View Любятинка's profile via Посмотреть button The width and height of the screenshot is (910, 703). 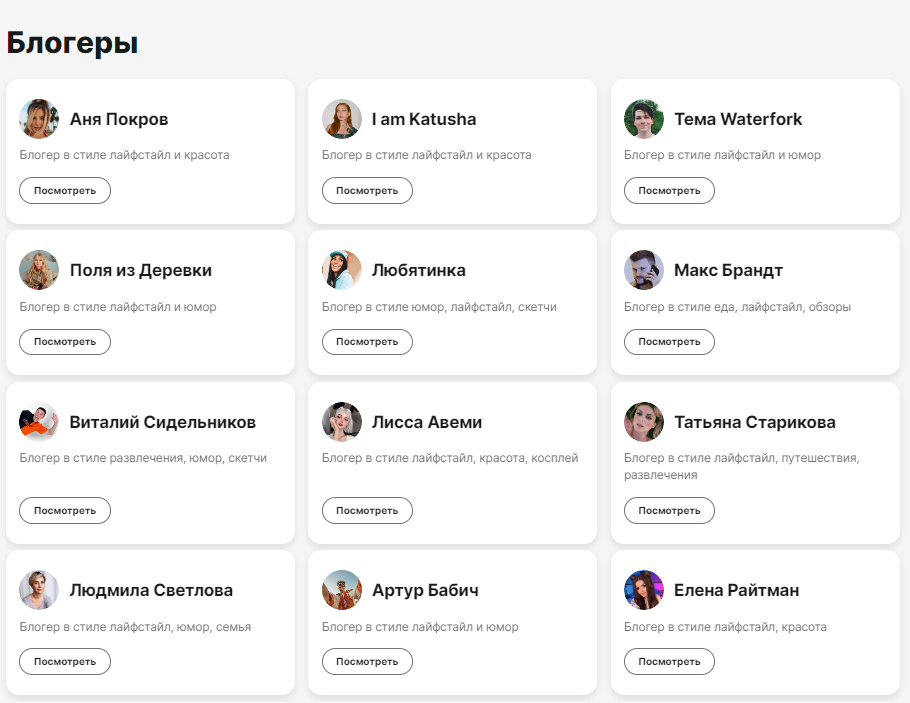[x=367, y=342]
